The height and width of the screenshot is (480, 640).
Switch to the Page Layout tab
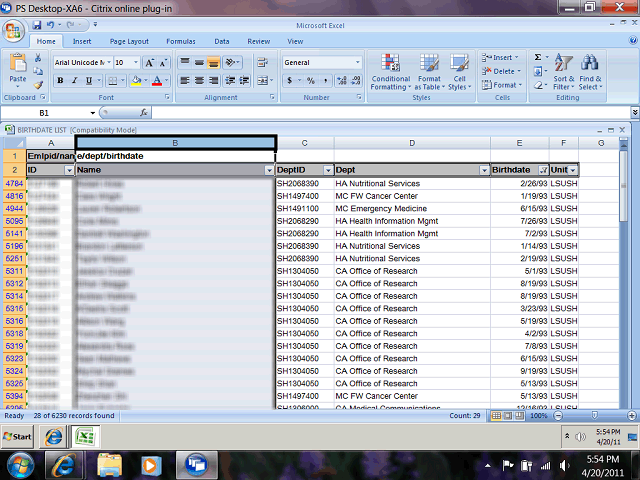pos(129,41)
